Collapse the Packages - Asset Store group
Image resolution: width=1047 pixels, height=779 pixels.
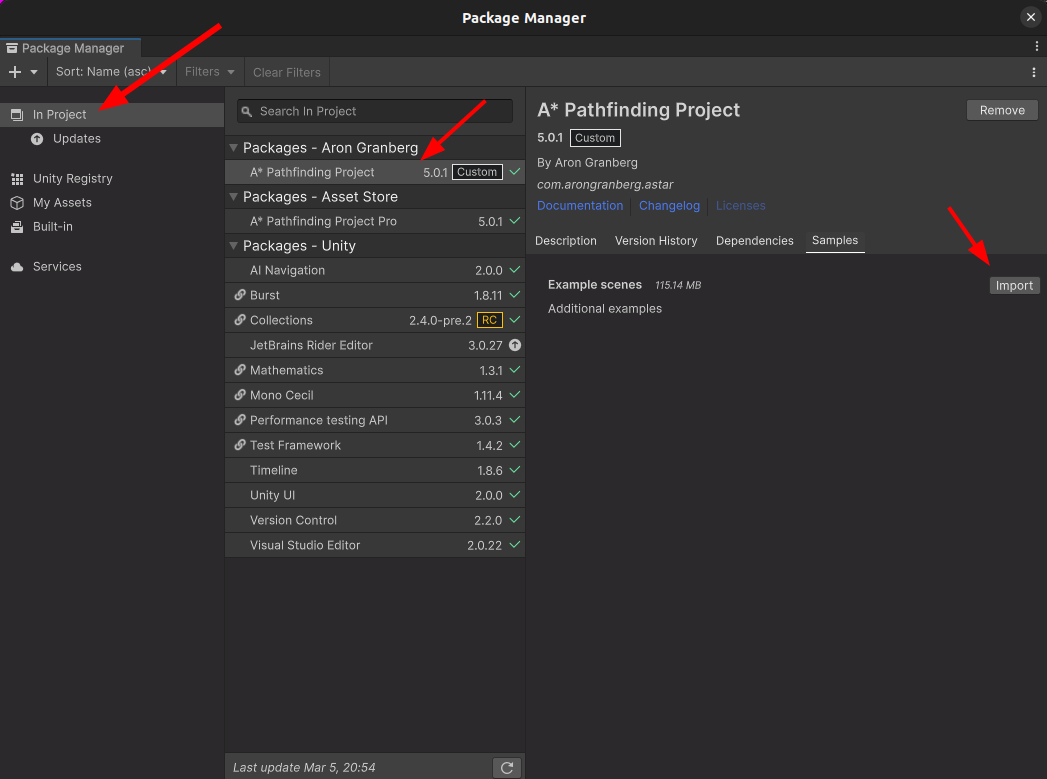234,197
